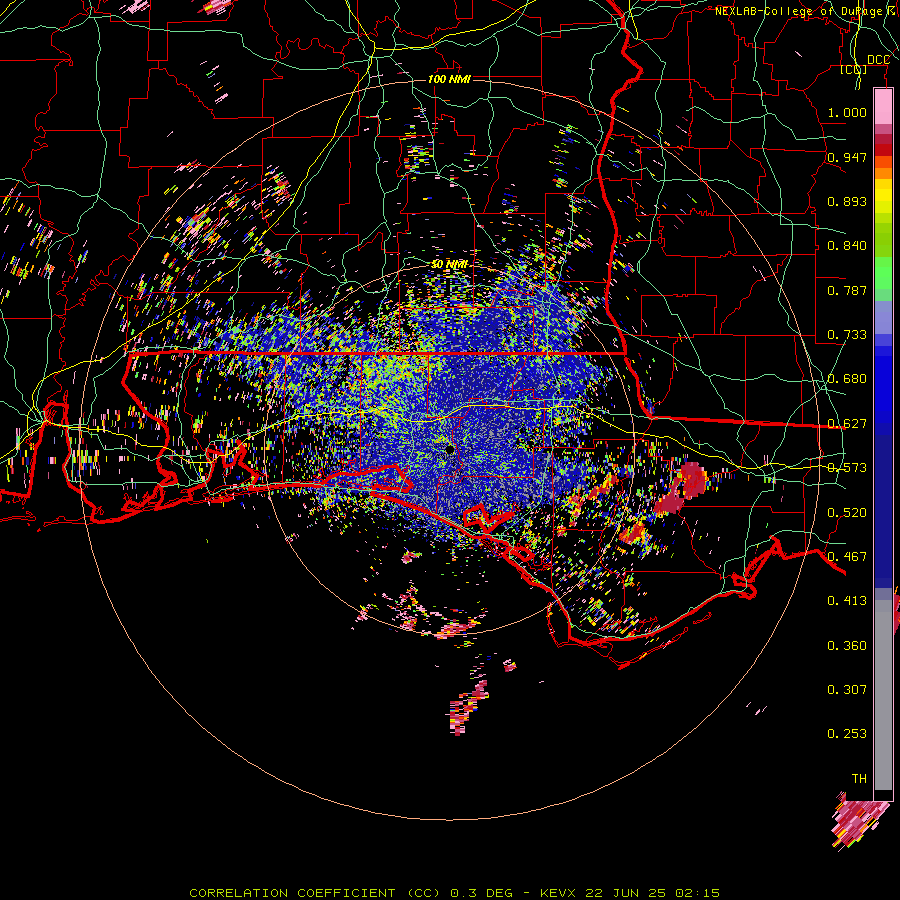Click the 0.573 scale value

pyautogui.click(x=847, y=468)
